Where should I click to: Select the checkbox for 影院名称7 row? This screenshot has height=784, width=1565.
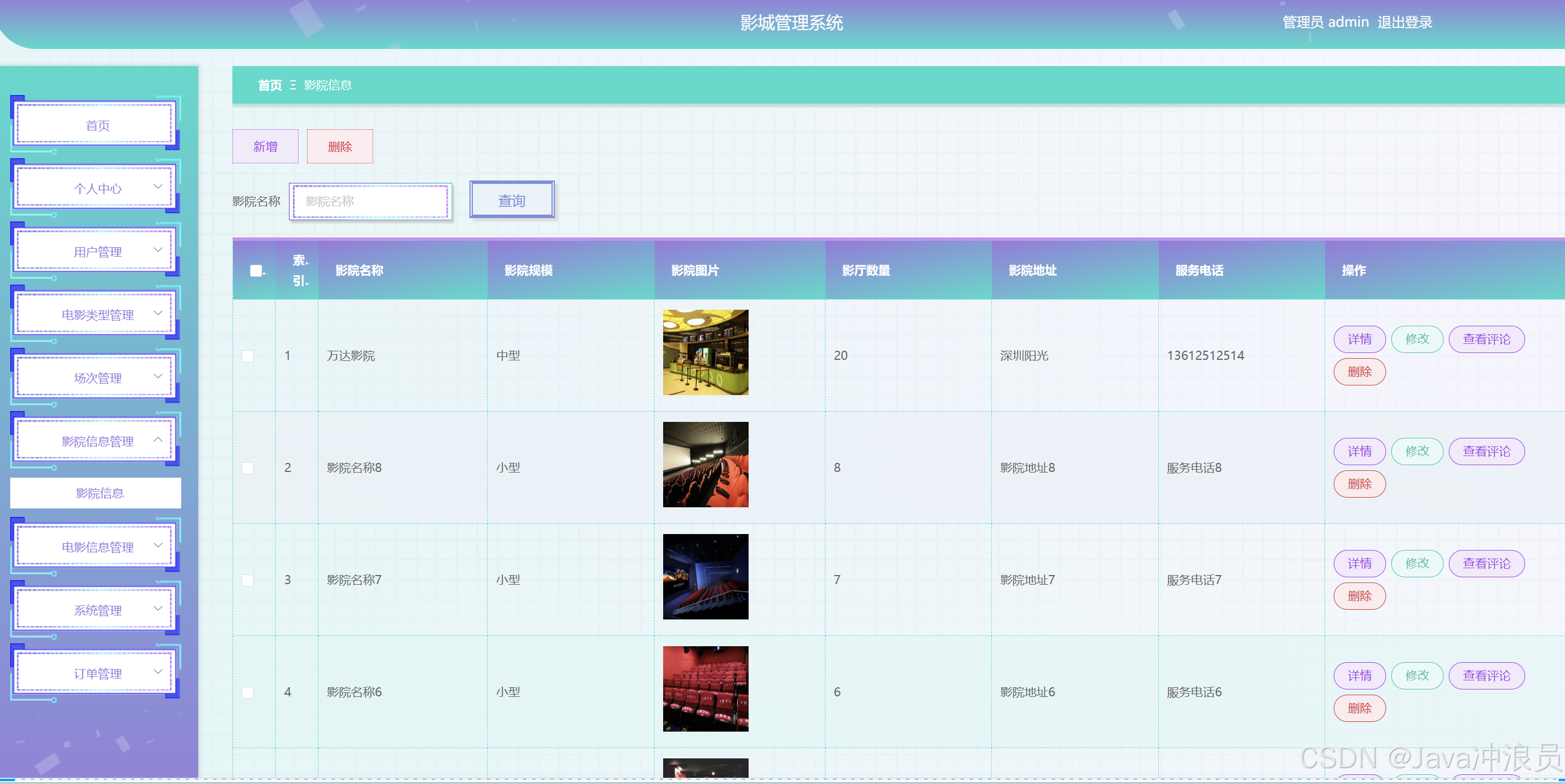(x=247, y=581)
